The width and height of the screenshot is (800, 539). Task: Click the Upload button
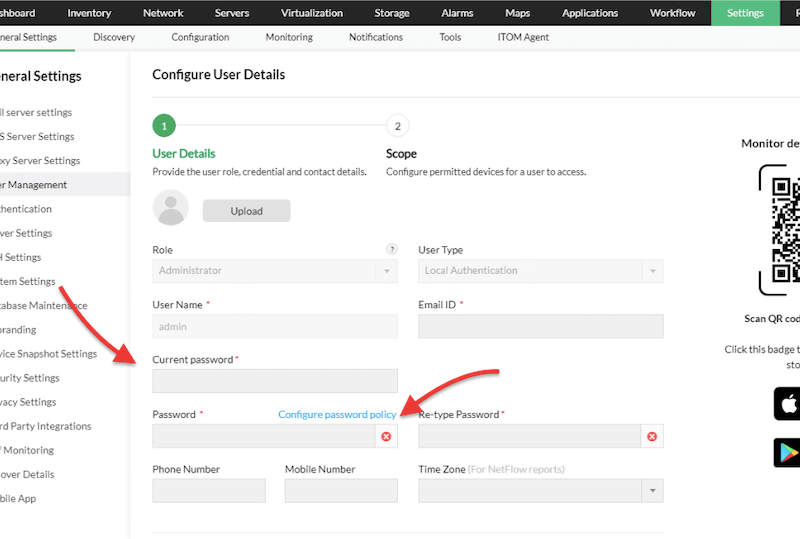click(246, 211)
